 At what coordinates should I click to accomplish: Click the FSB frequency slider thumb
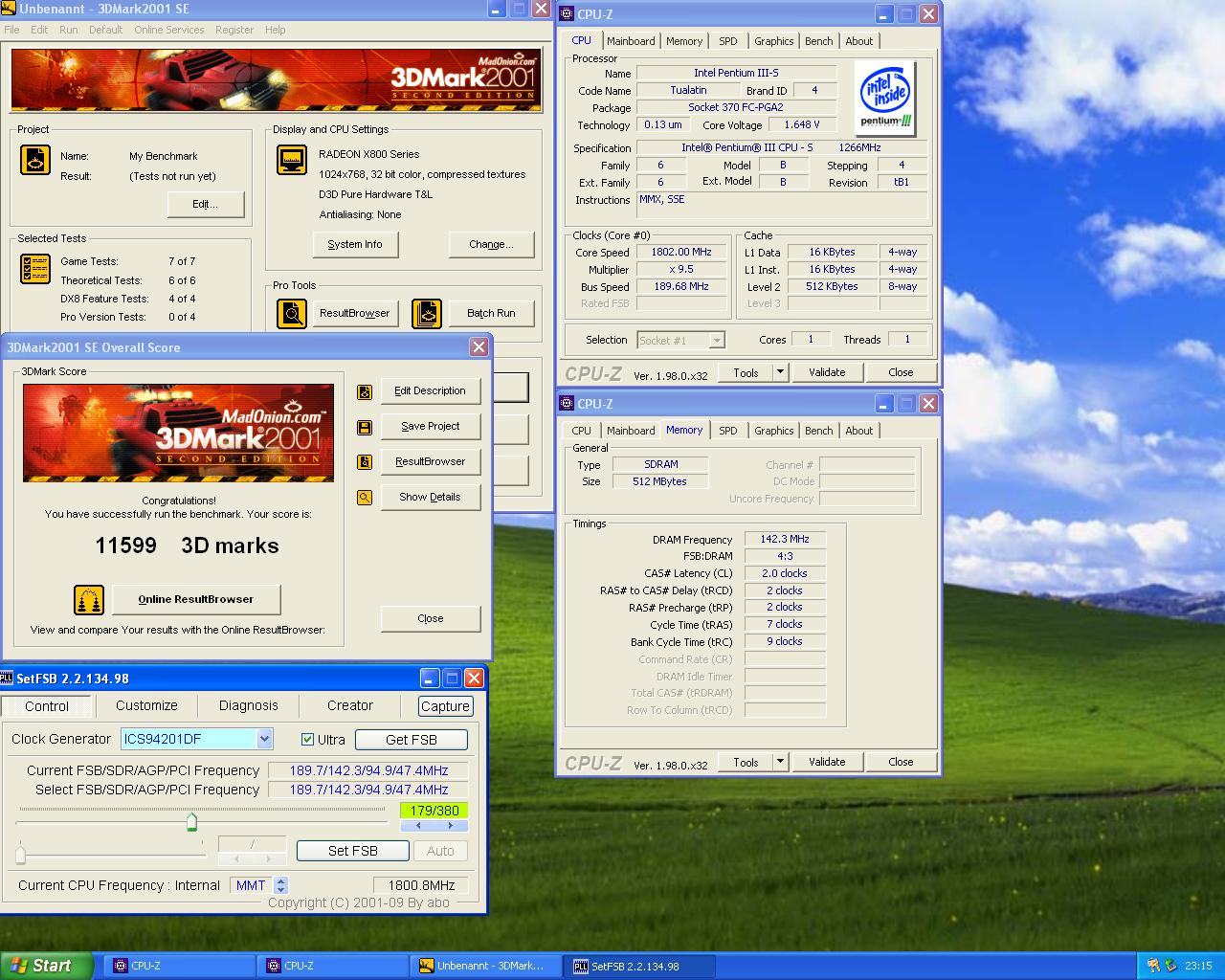pyautogui.click(x=191, y=821)
